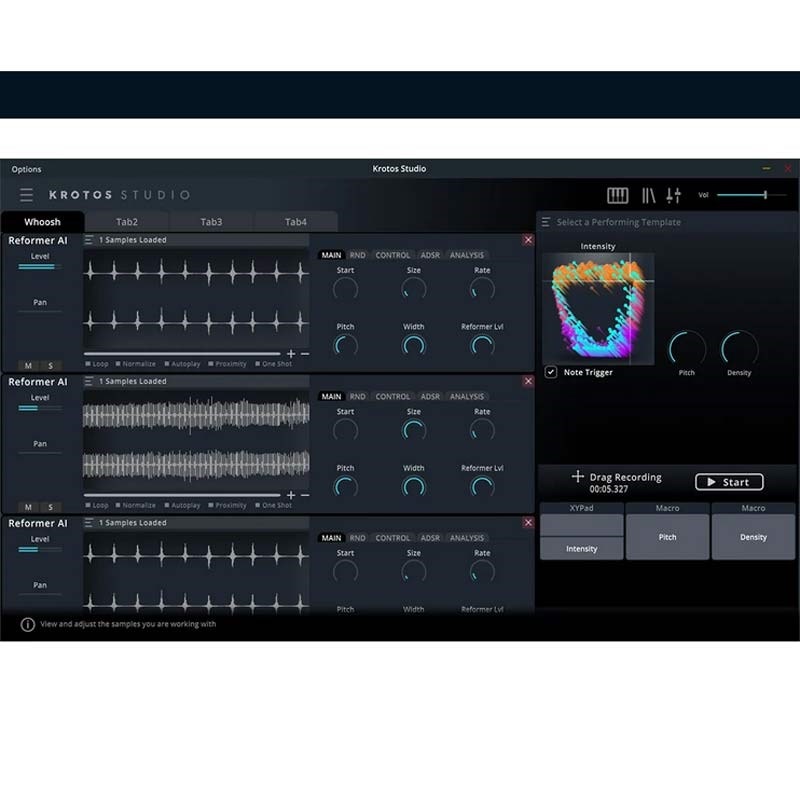Screen dimensions: 800x800
Task: Open the sound library icon
Action: click(648, 195)
